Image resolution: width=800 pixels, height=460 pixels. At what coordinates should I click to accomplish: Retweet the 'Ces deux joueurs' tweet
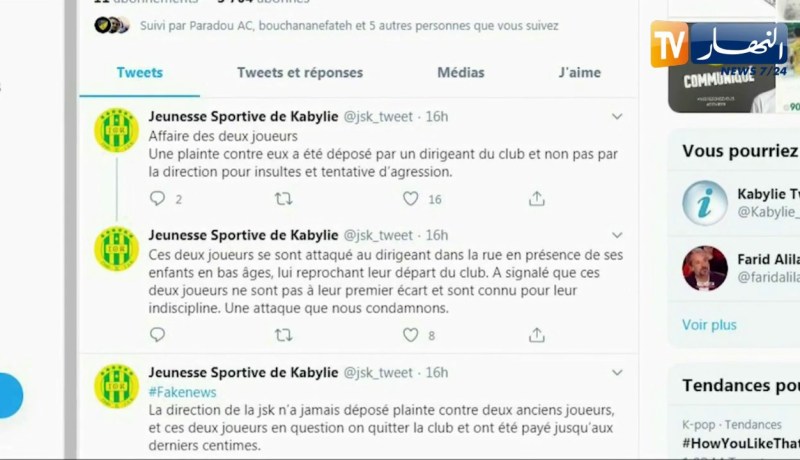(283, 335)
